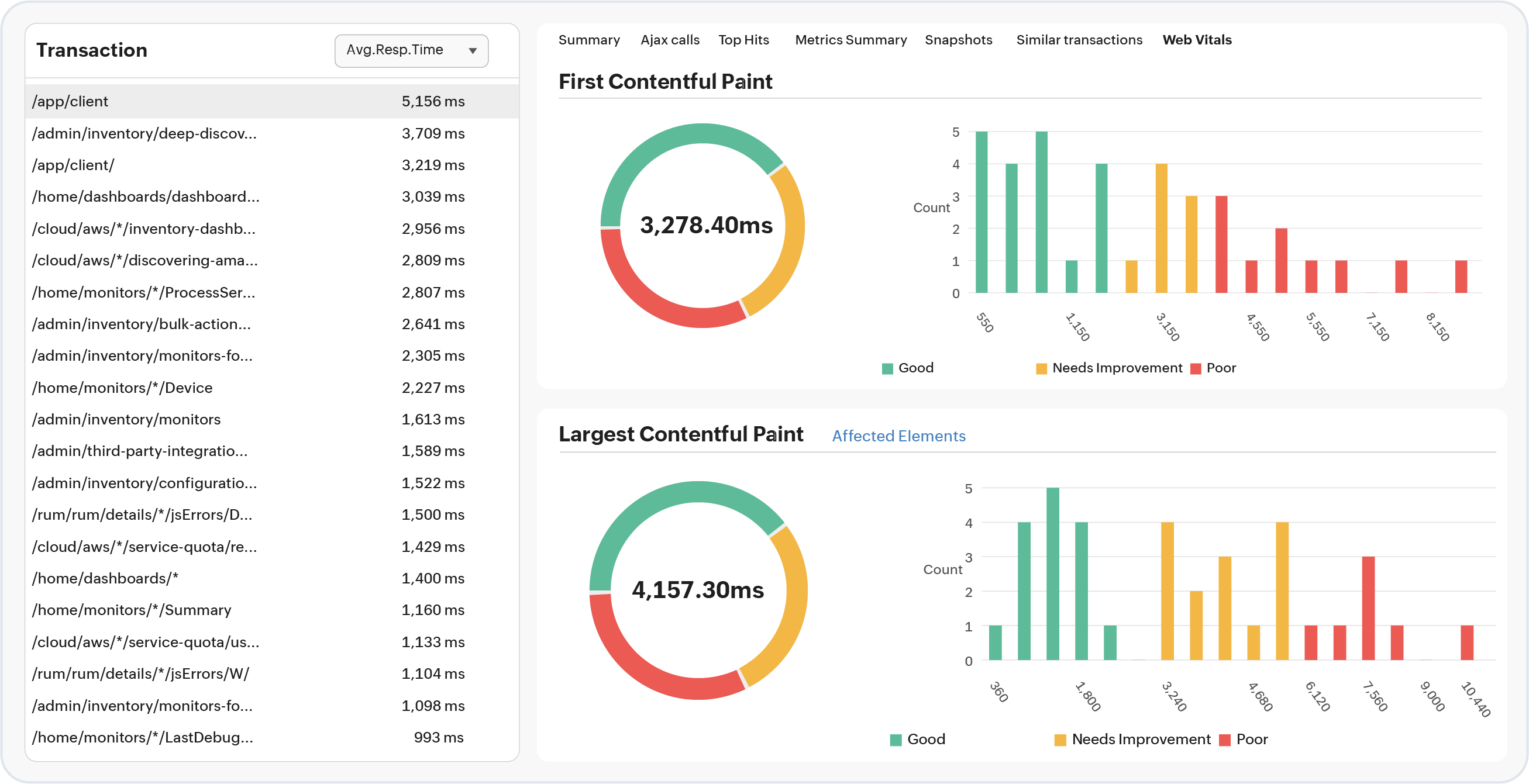Click the 4,157.30ms donut center value
The height and width of the screenshot is (784, 1529).
(697, 590)
